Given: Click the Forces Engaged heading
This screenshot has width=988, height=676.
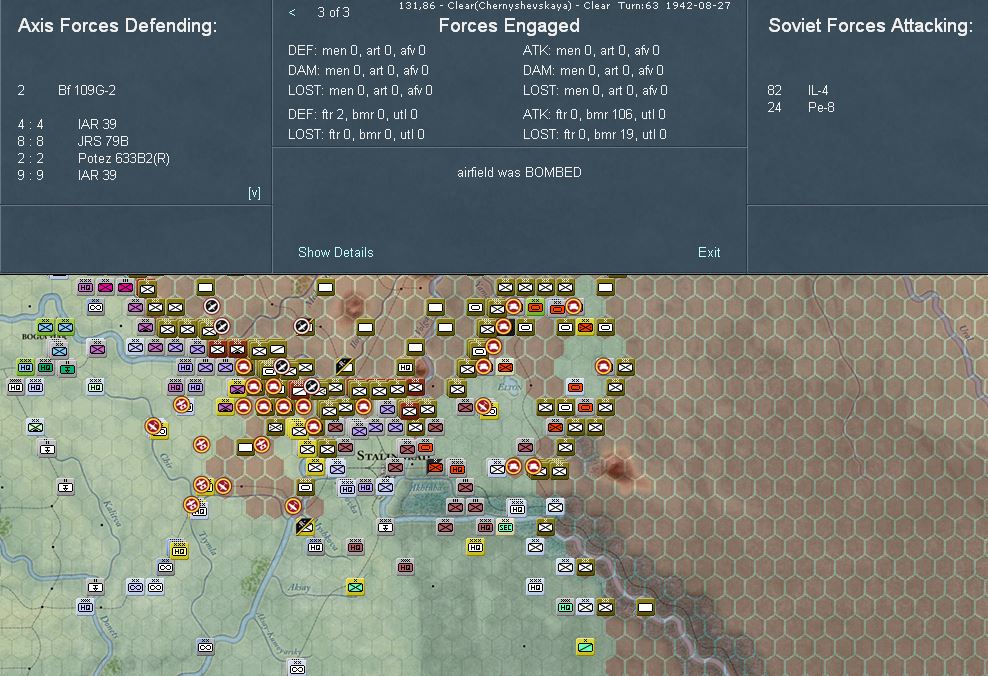Looking at the screenshot, I should coord(509,25).
